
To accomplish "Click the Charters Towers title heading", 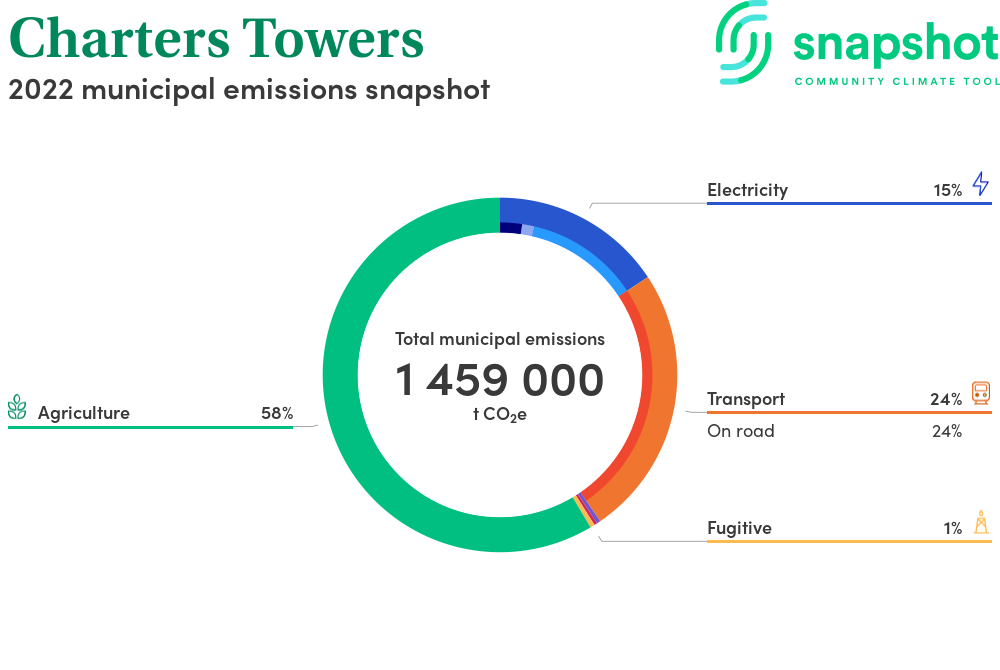I will (x=216, y=38).
